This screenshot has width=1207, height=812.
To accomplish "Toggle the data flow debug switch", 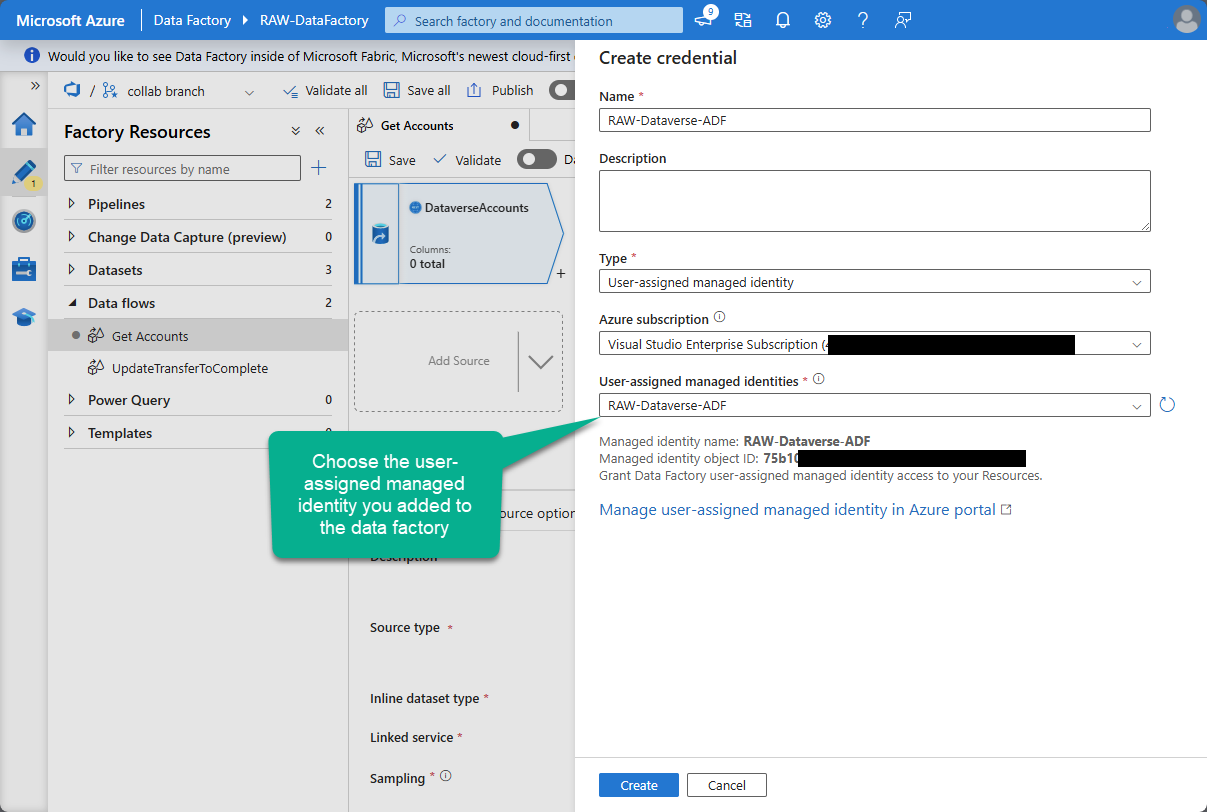I will pyautogui.click(x=537, y=159).
